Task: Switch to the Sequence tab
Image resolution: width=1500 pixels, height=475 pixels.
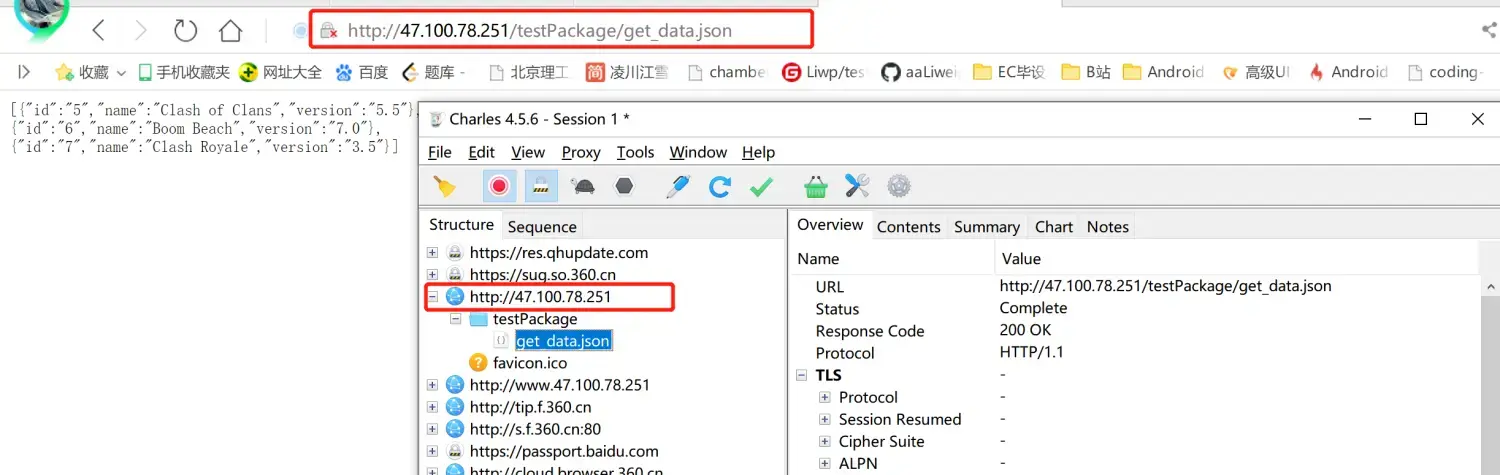Action: 542,227
